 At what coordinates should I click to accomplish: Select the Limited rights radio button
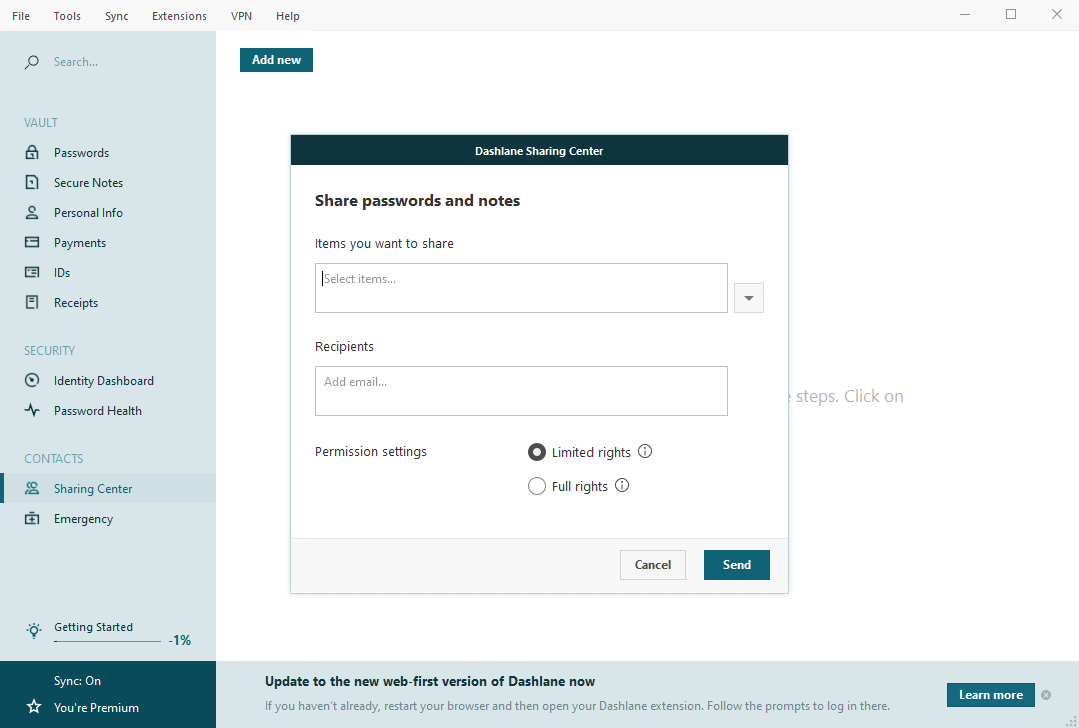pos(537,452)
